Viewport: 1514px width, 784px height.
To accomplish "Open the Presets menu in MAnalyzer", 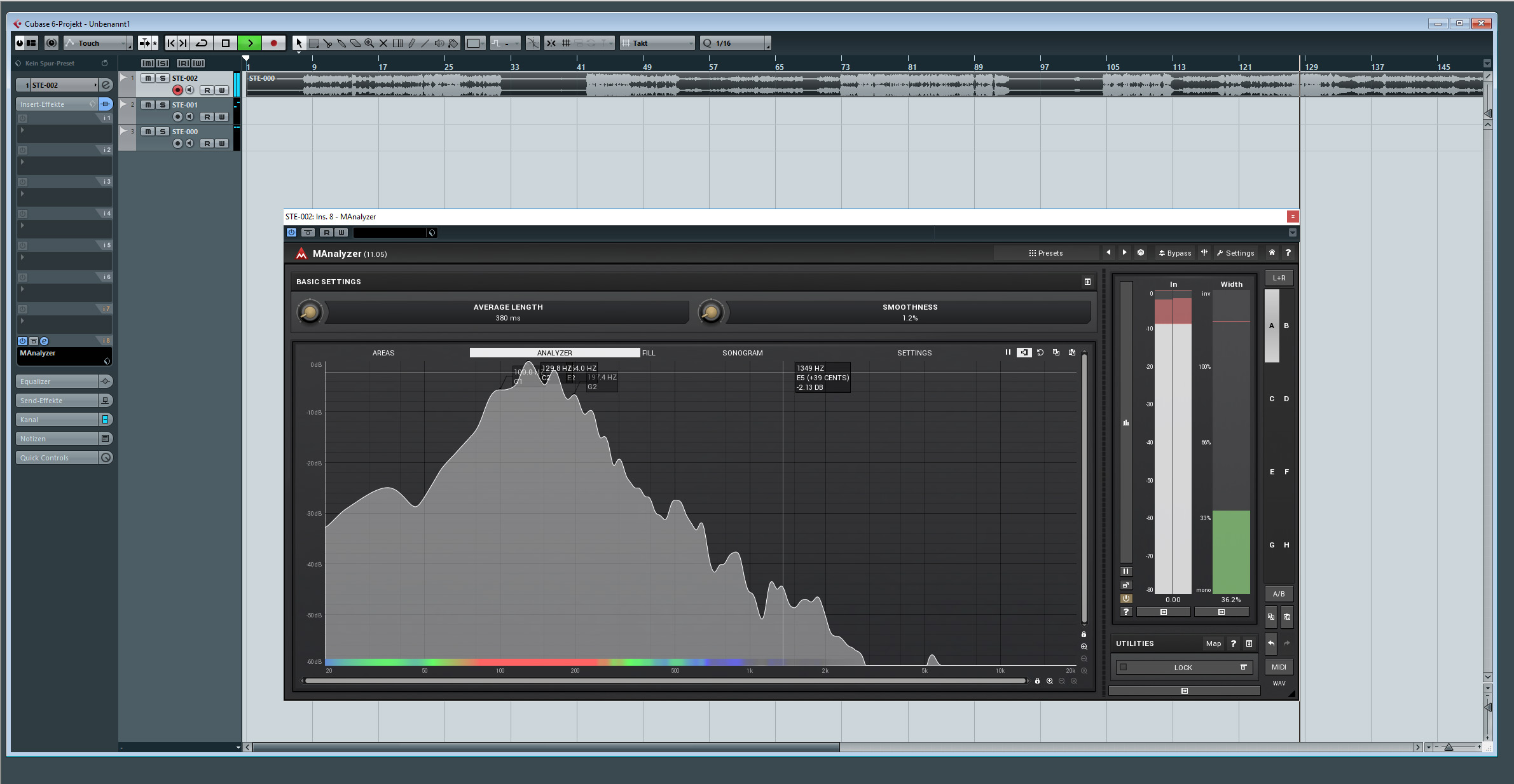I will [x=1046, y=253].
